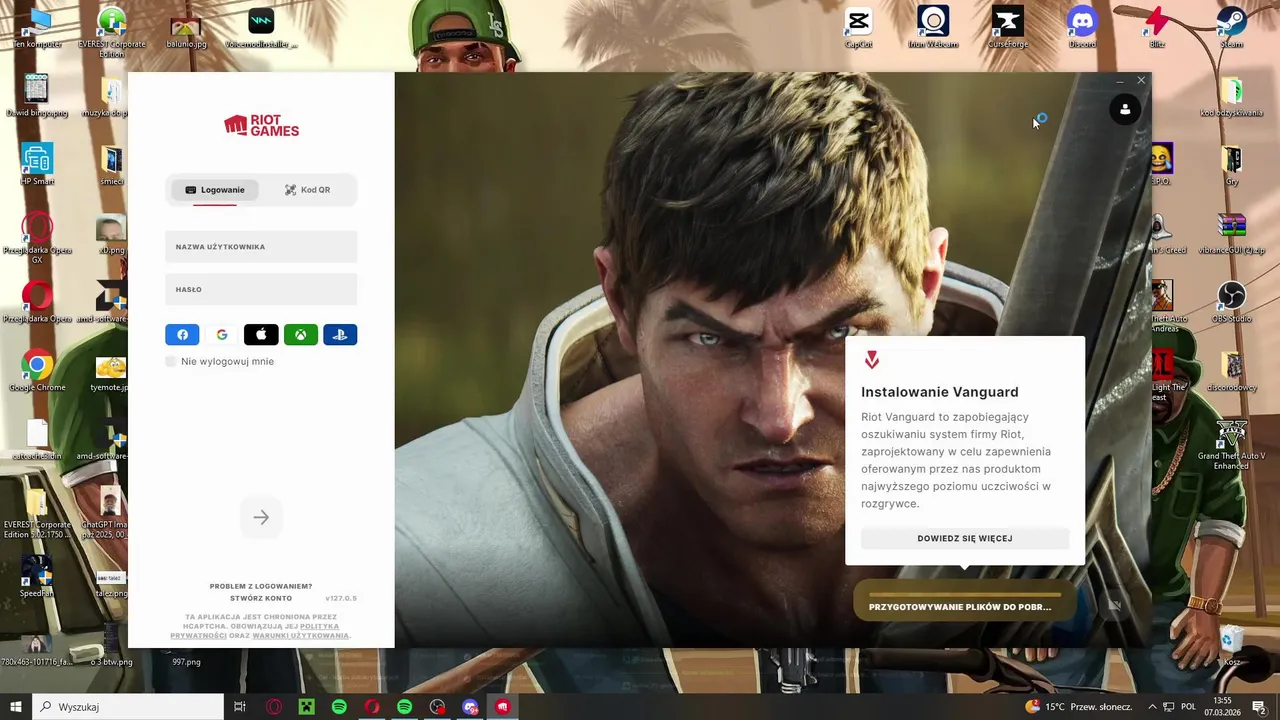Select the Gry folder on desktop
Image resolution: width=1280 pixels, height=720 pixels.
click(x=1231, y=165)
